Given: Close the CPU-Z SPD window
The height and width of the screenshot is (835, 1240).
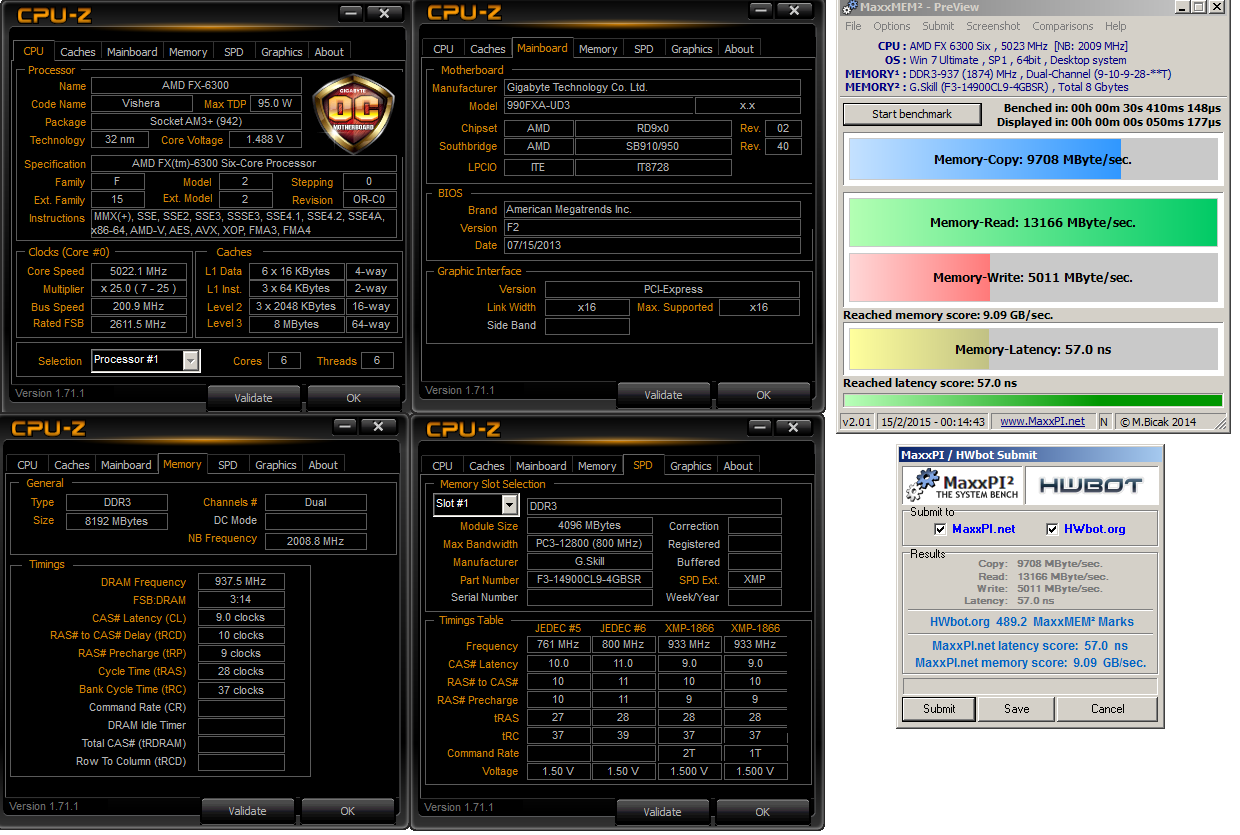Looking at the screenshot, I should [x=792, y=428].
